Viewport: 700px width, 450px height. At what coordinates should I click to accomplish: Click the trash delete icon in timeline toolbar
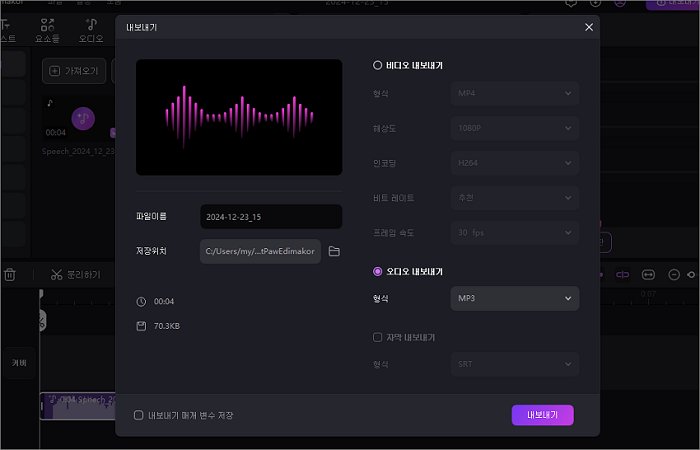[10, 275]
